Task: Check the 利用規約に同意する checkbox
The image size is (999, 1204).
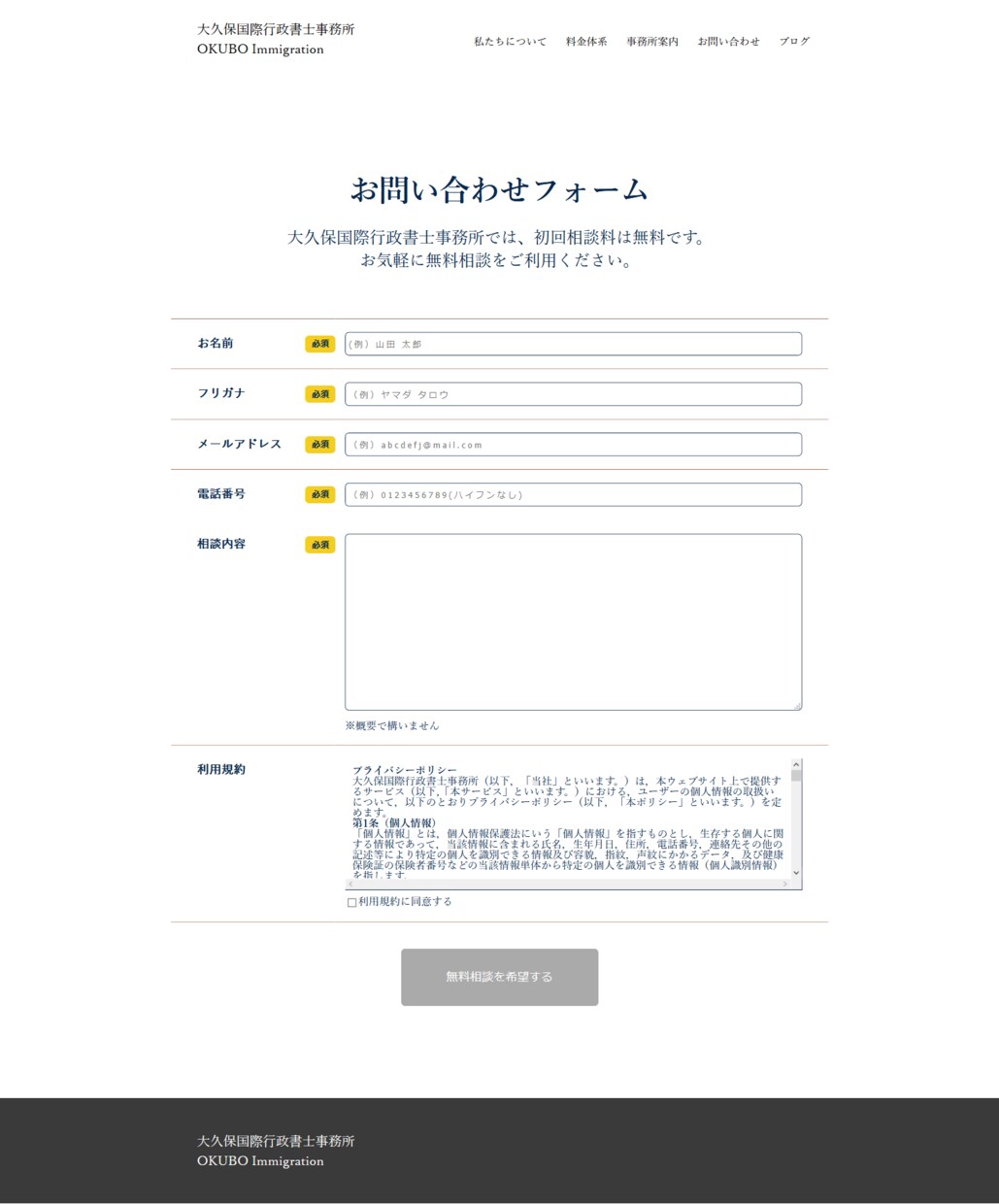Action: tap(351, 902)
